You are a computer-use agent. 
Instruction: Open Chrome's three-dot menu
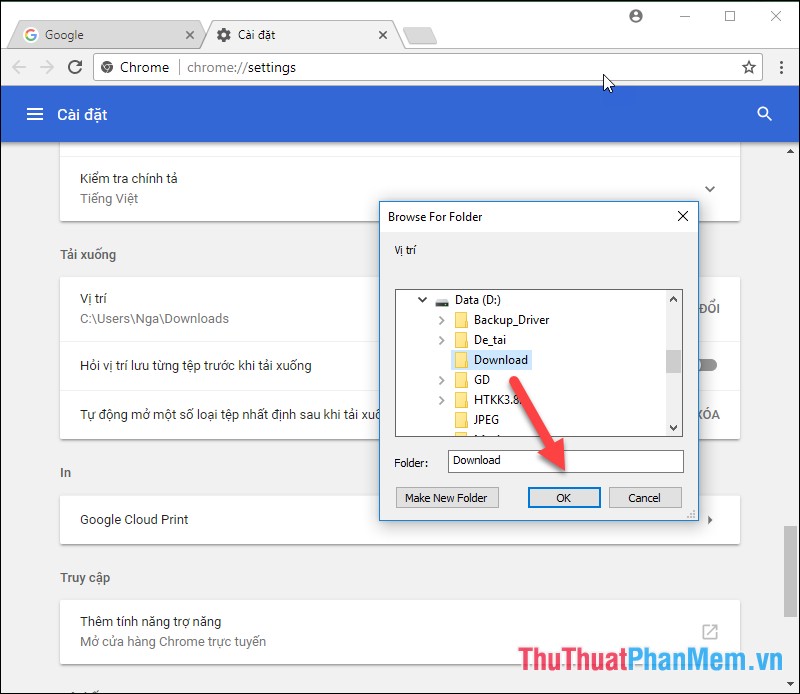(x=783, y=67)
